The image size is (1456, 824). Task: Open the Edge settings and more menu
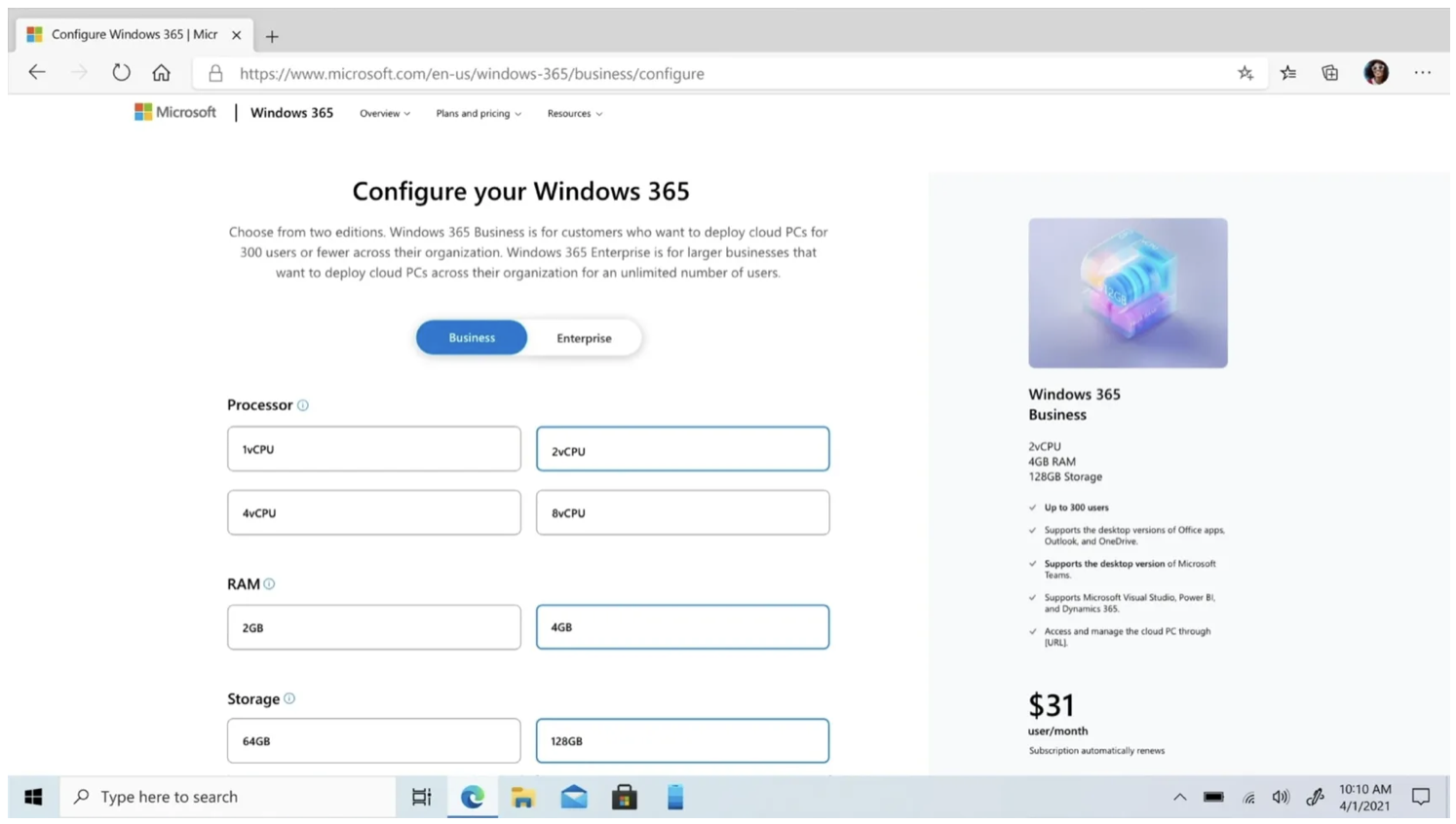coord(1423,72)
